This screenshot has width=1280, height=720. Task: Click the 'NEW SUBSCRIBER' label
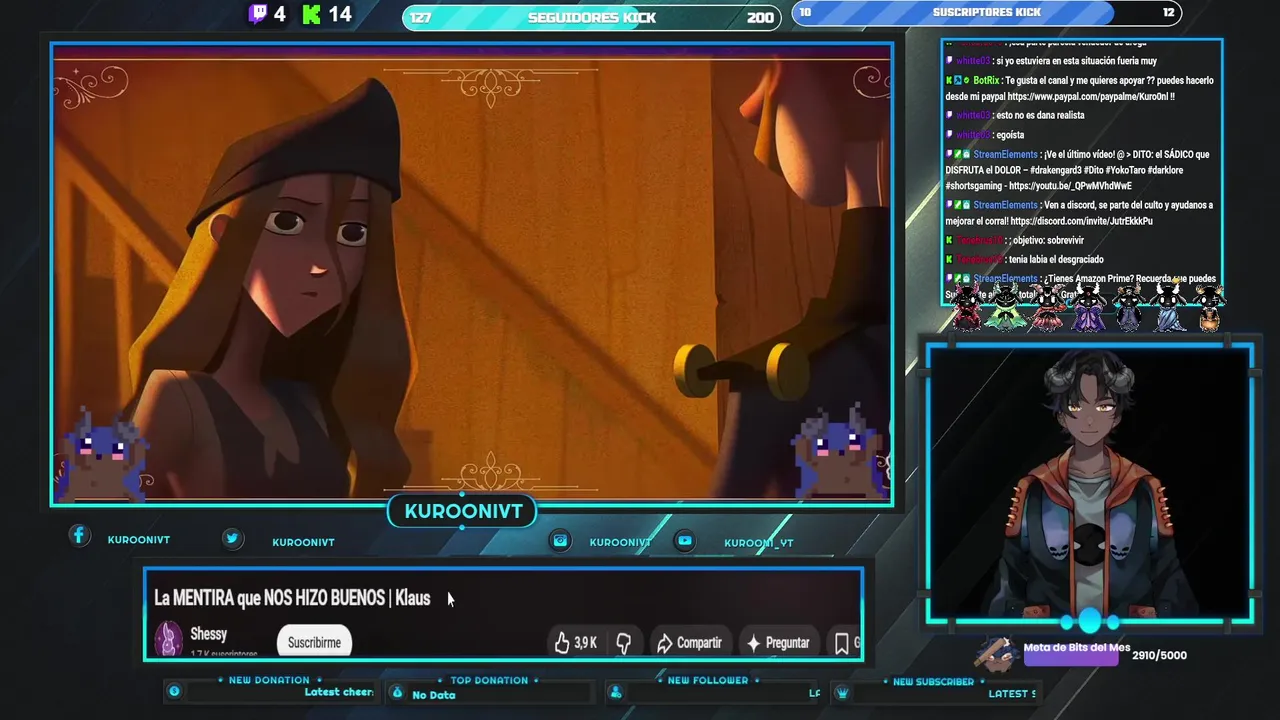933,681
